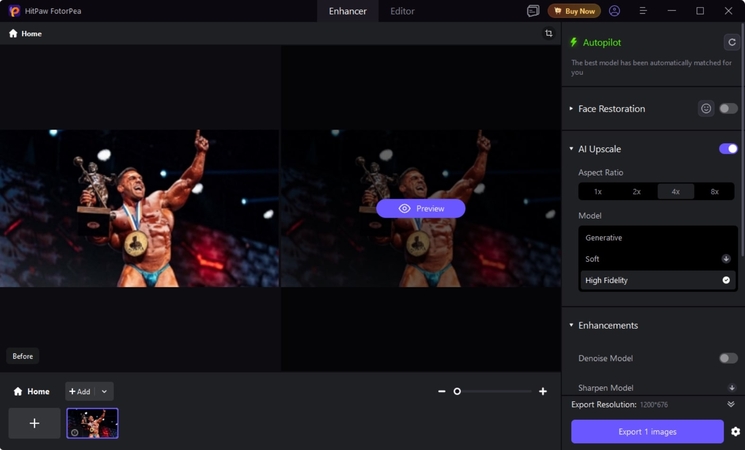Click the refresh icon next to Autopilot

[732, 42]
